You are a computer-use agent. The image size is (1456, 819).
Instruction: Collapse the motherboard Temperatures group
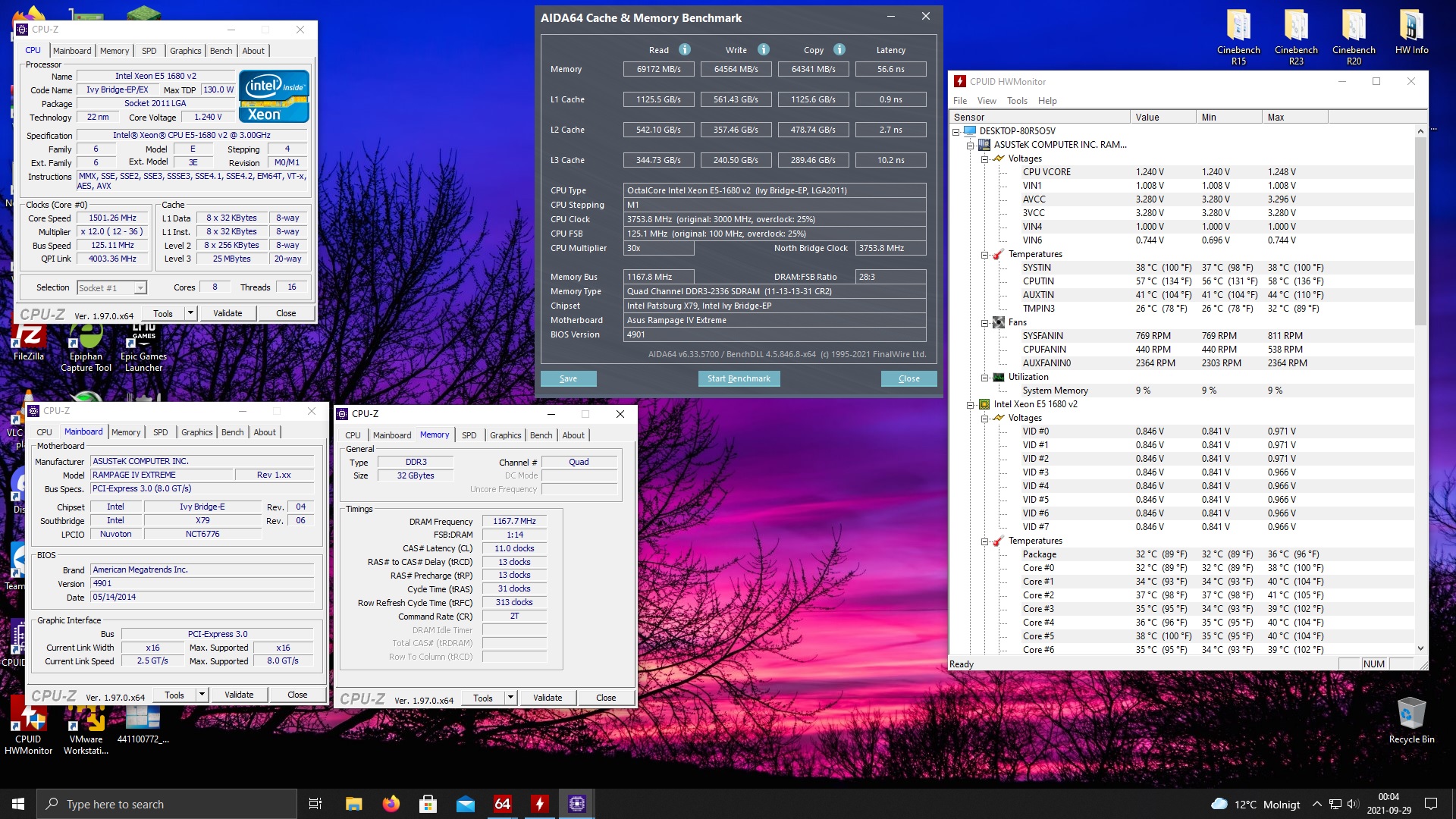984,254
